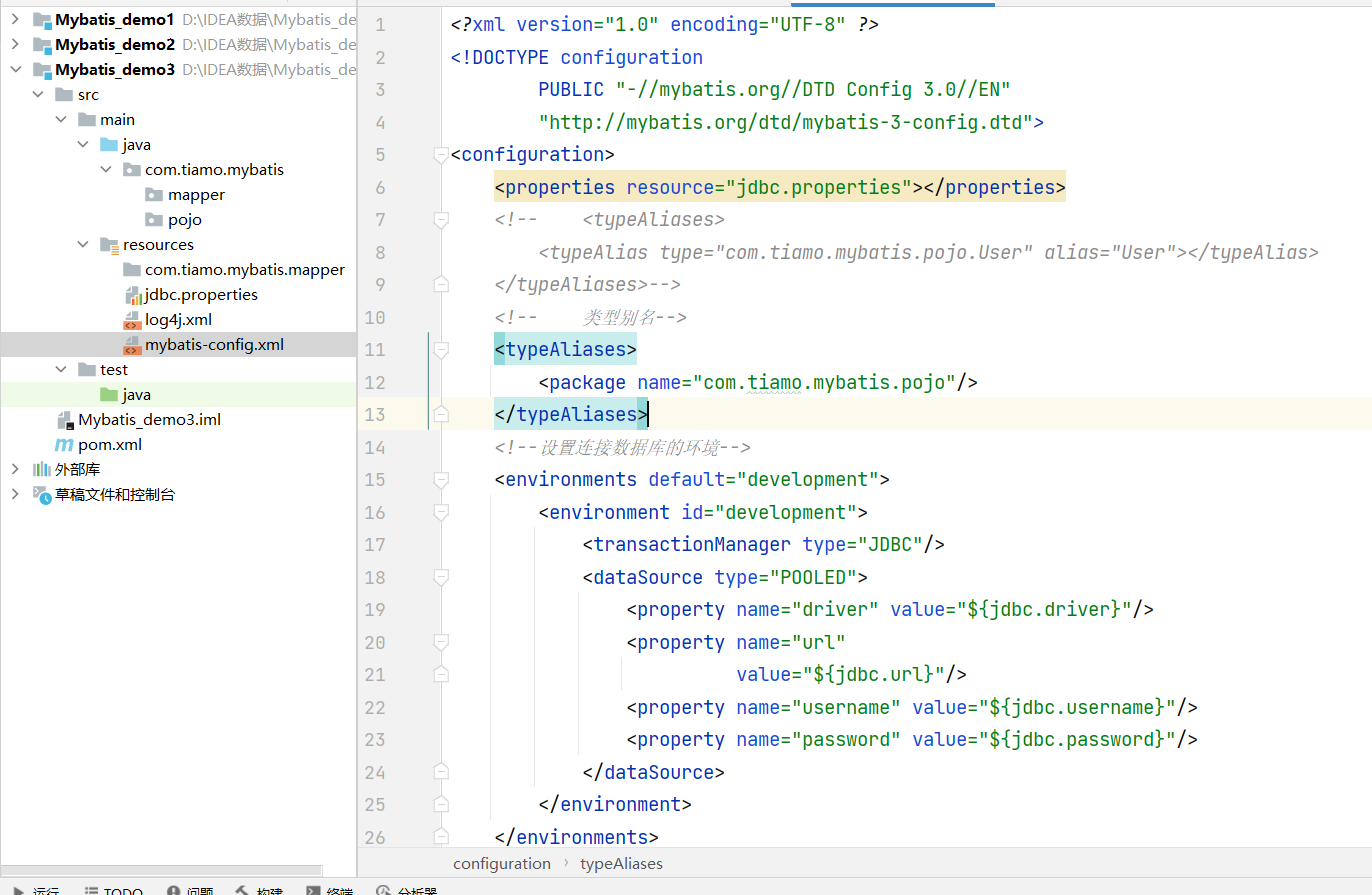This screenshot has width=1372, height=895.
Task: Open jdbc.properties via its file icon
Action: coord(132,295)
